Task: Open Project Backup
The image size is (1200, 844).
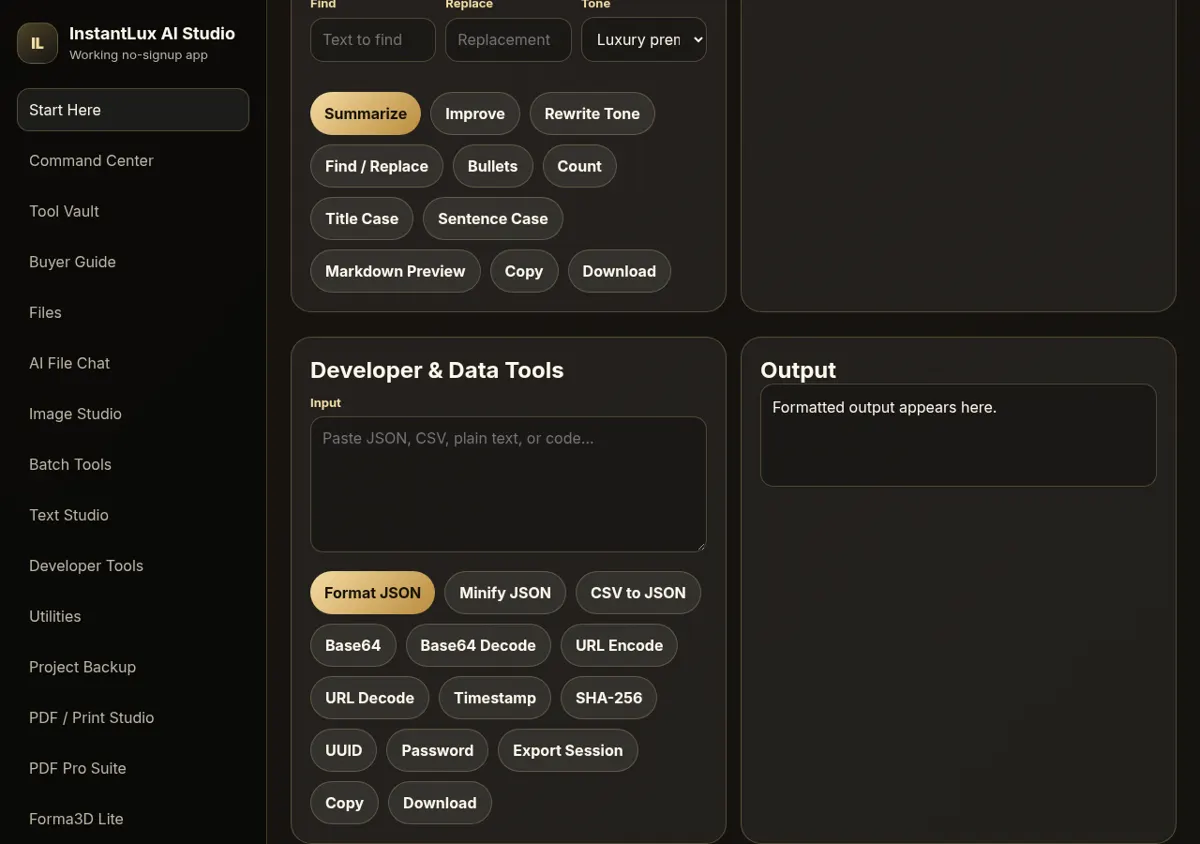Action: [133, 667]
